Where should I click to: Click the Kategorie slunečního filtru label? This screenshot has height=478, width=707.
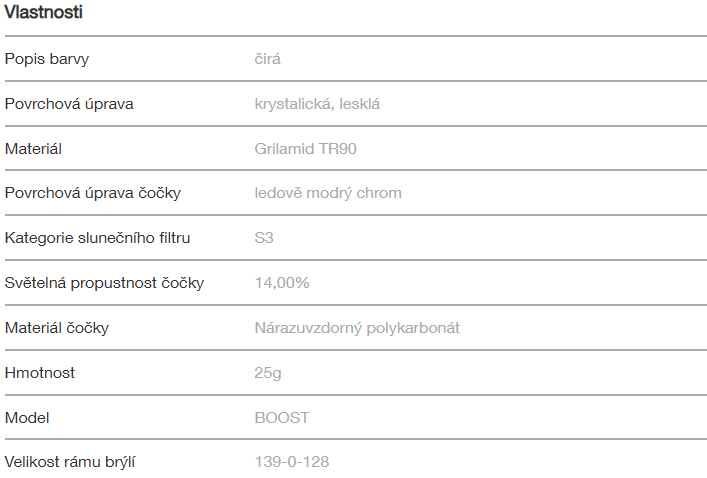(x=97, y=238)
